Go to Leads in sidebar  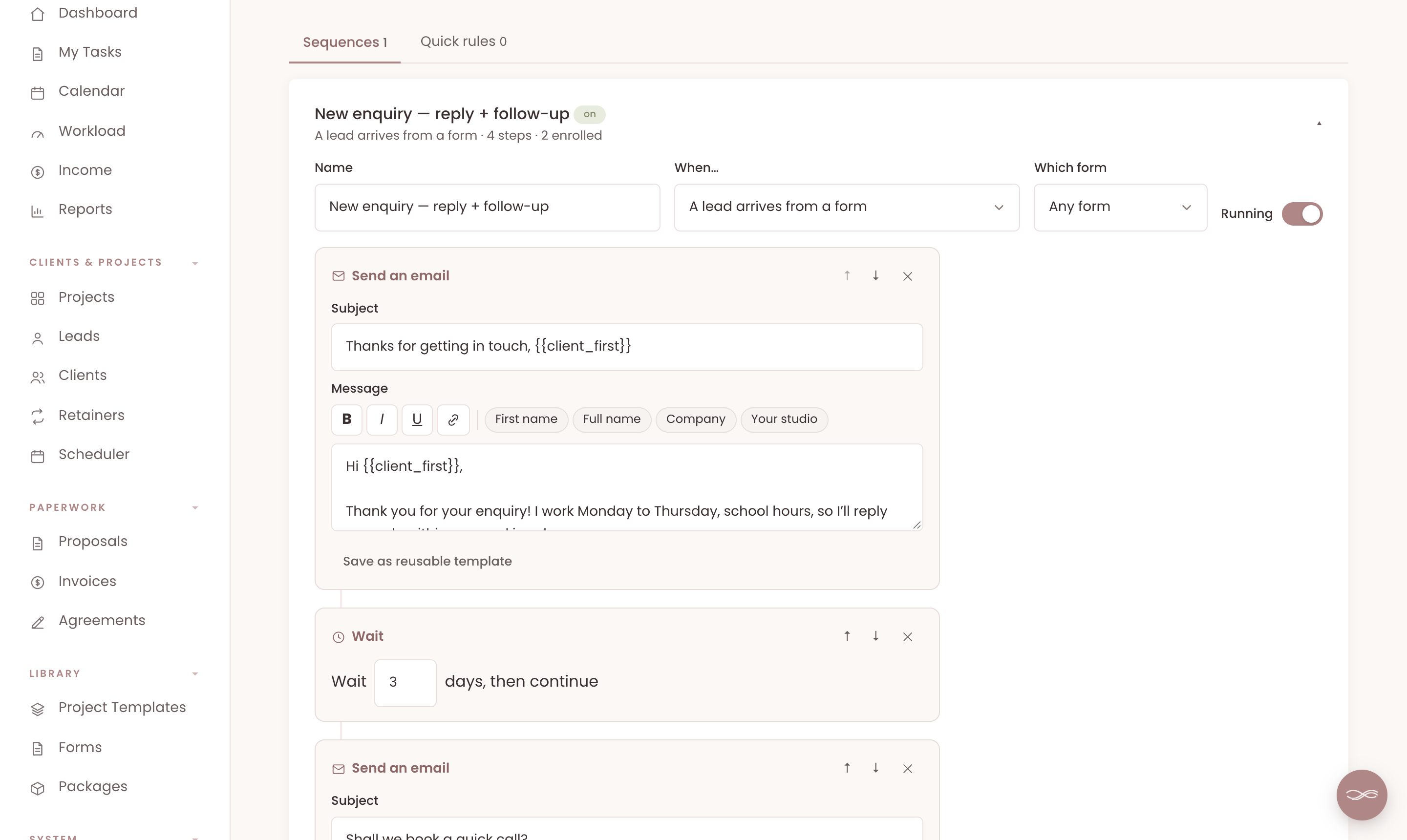coord(79,336)
